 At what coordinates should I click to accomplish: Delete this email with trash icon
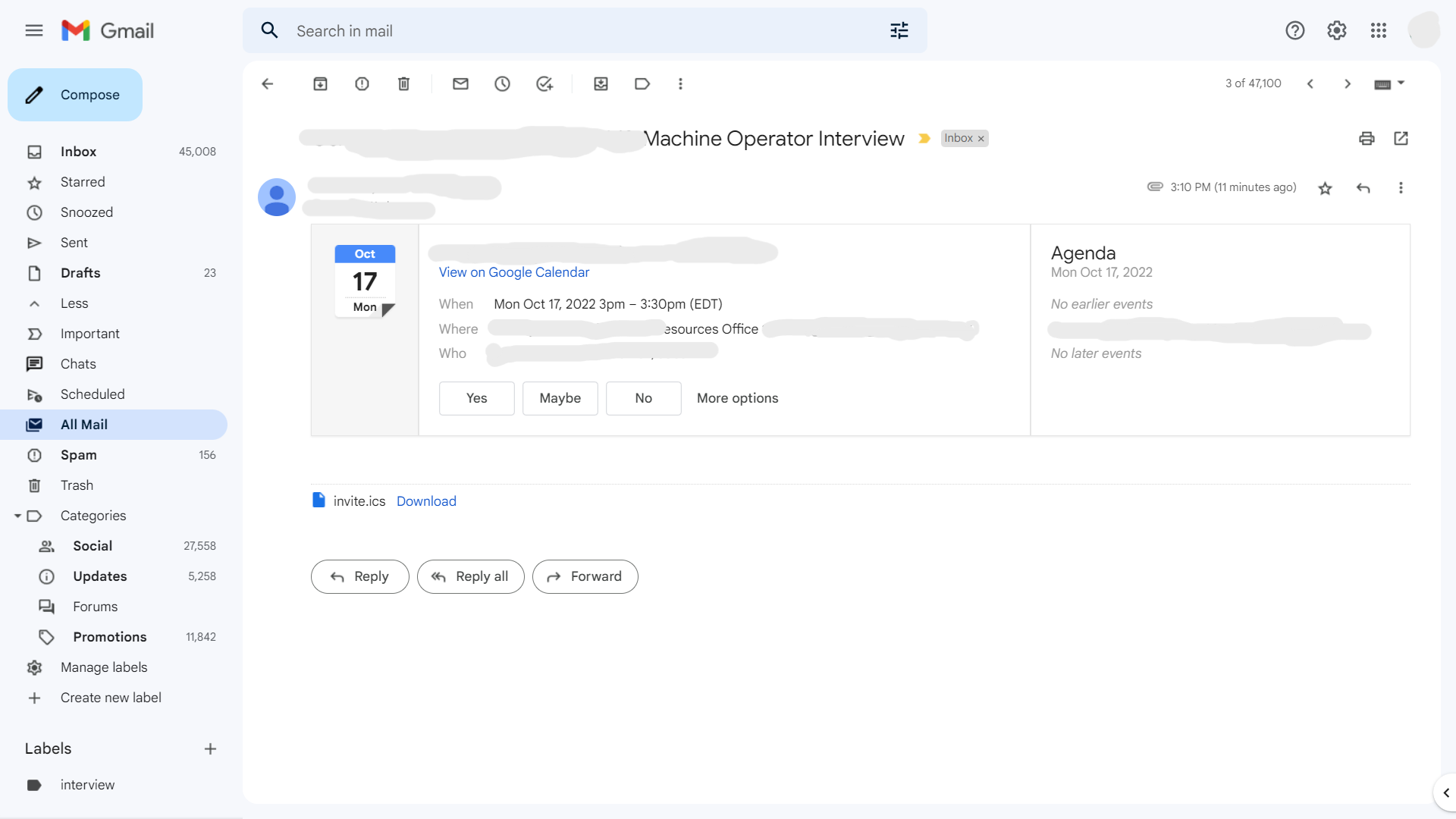tap(404, 83)
